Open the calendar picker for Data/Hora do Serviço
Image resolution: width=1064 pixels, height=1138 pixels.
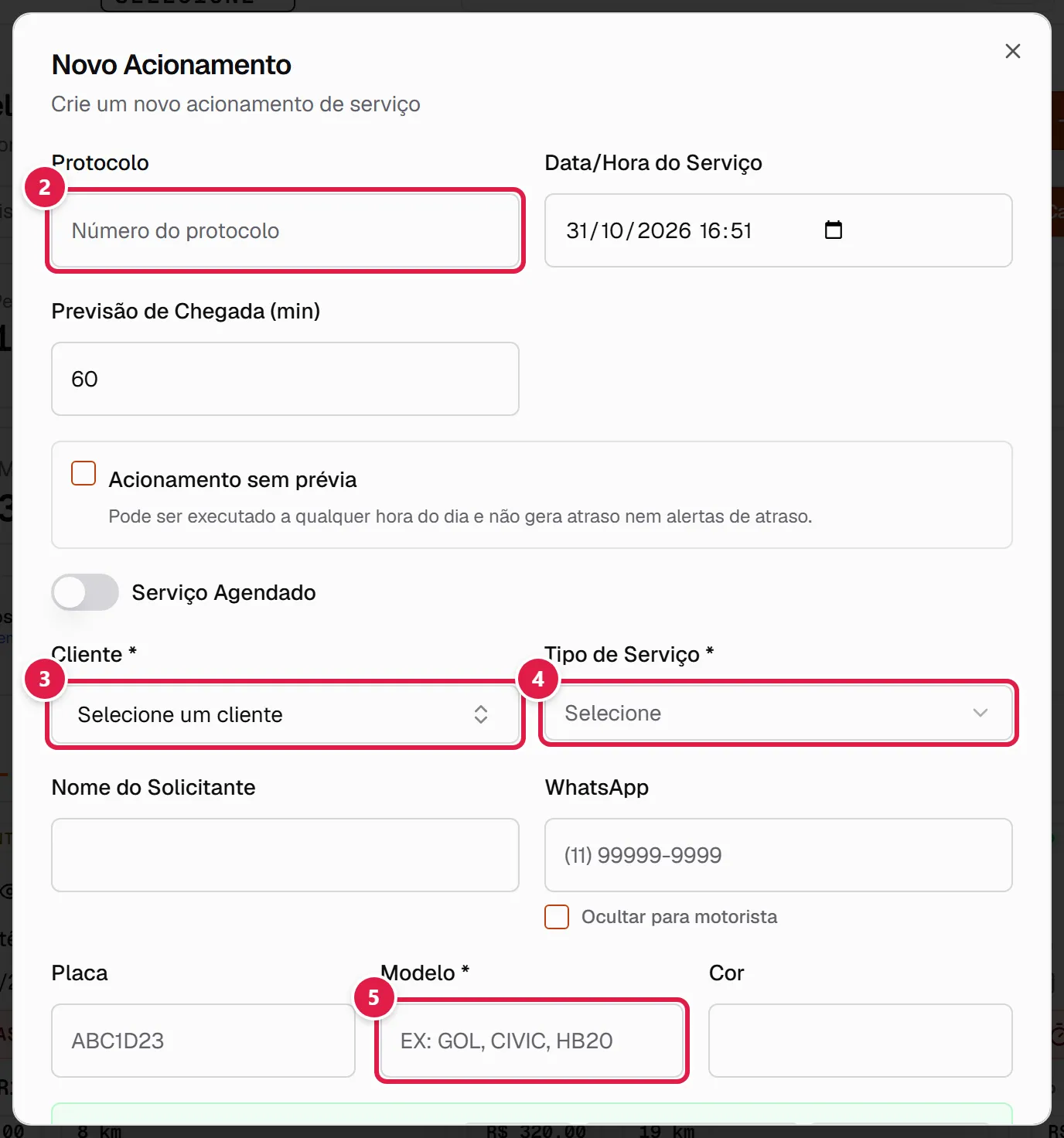pos(833,230)
